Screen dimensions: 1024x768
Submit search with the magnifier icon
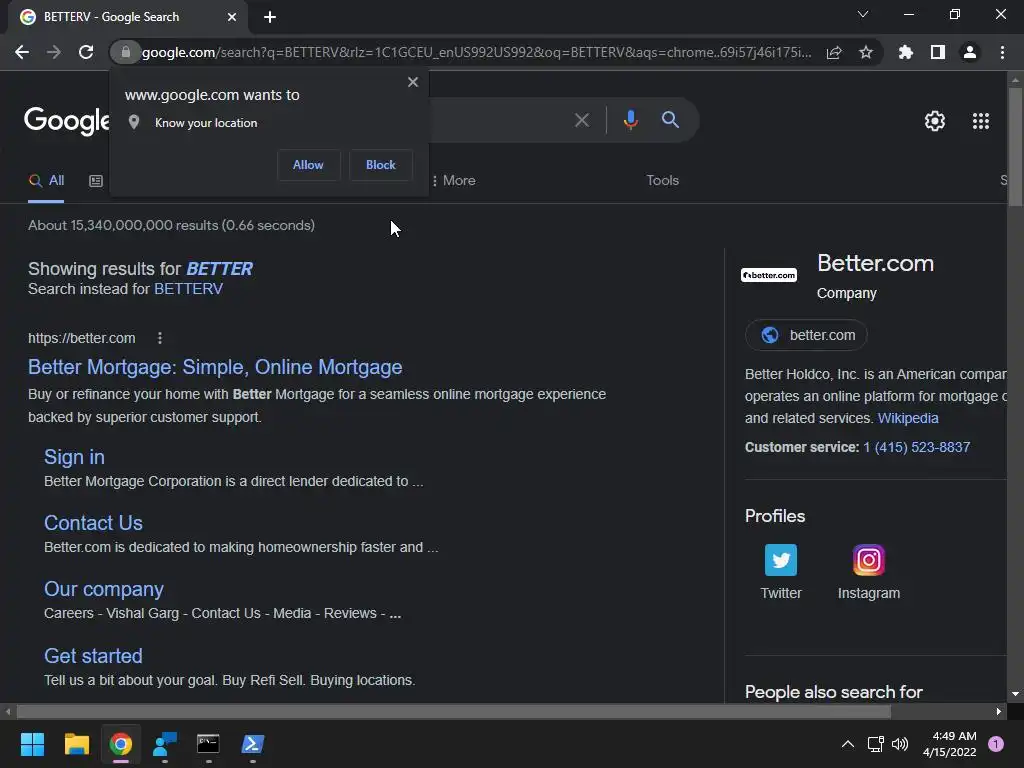coord(670,120)
